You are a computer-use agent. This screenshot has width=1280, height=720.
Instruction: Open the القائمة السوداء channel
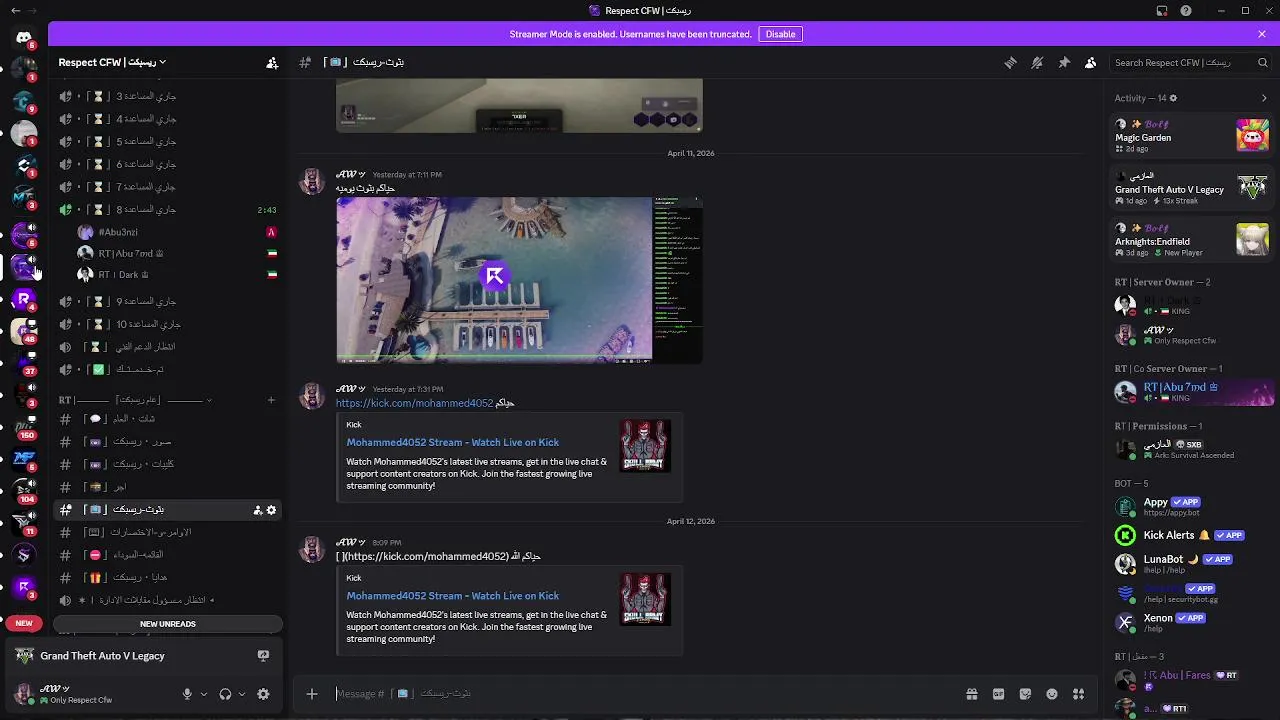(x=167, y=555)
